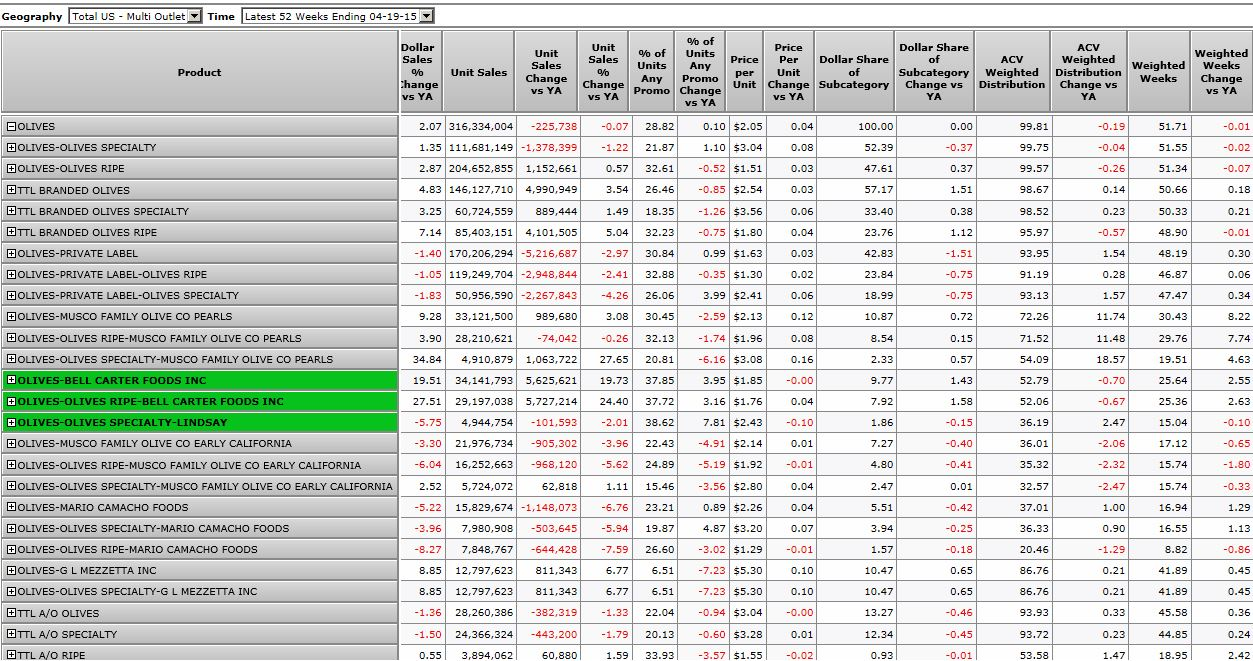Screen dimensions: 1253x661
Task: Expand the OLIVES-OLIVES SPECIALTY row
Action: click(11, 148)
